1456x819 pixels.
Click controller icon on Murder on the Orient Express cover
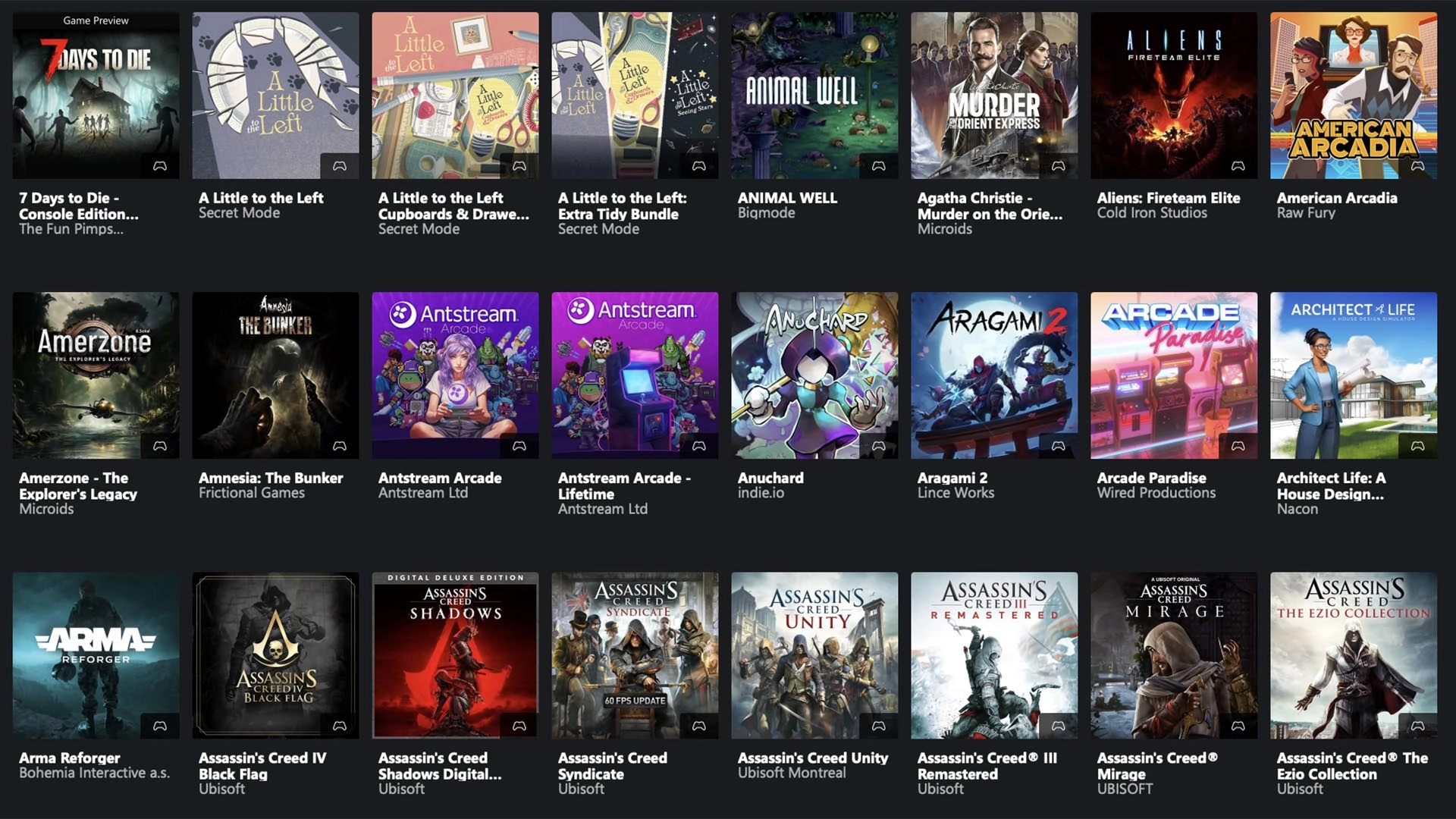tap(1059, 165)
